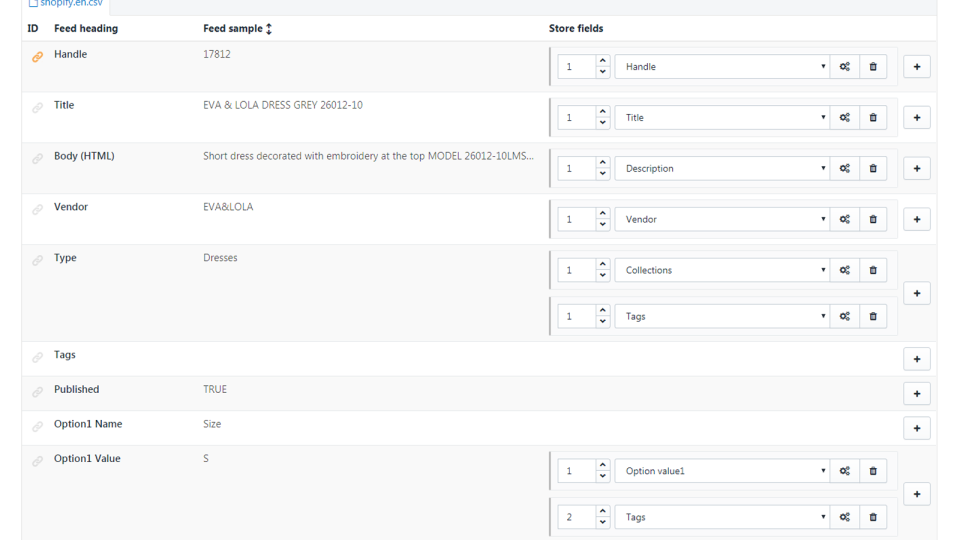Sort by Feed sample arrows icon
This screenshot has height=540, width=960.
pyautogui.click(x=269, y=29)
